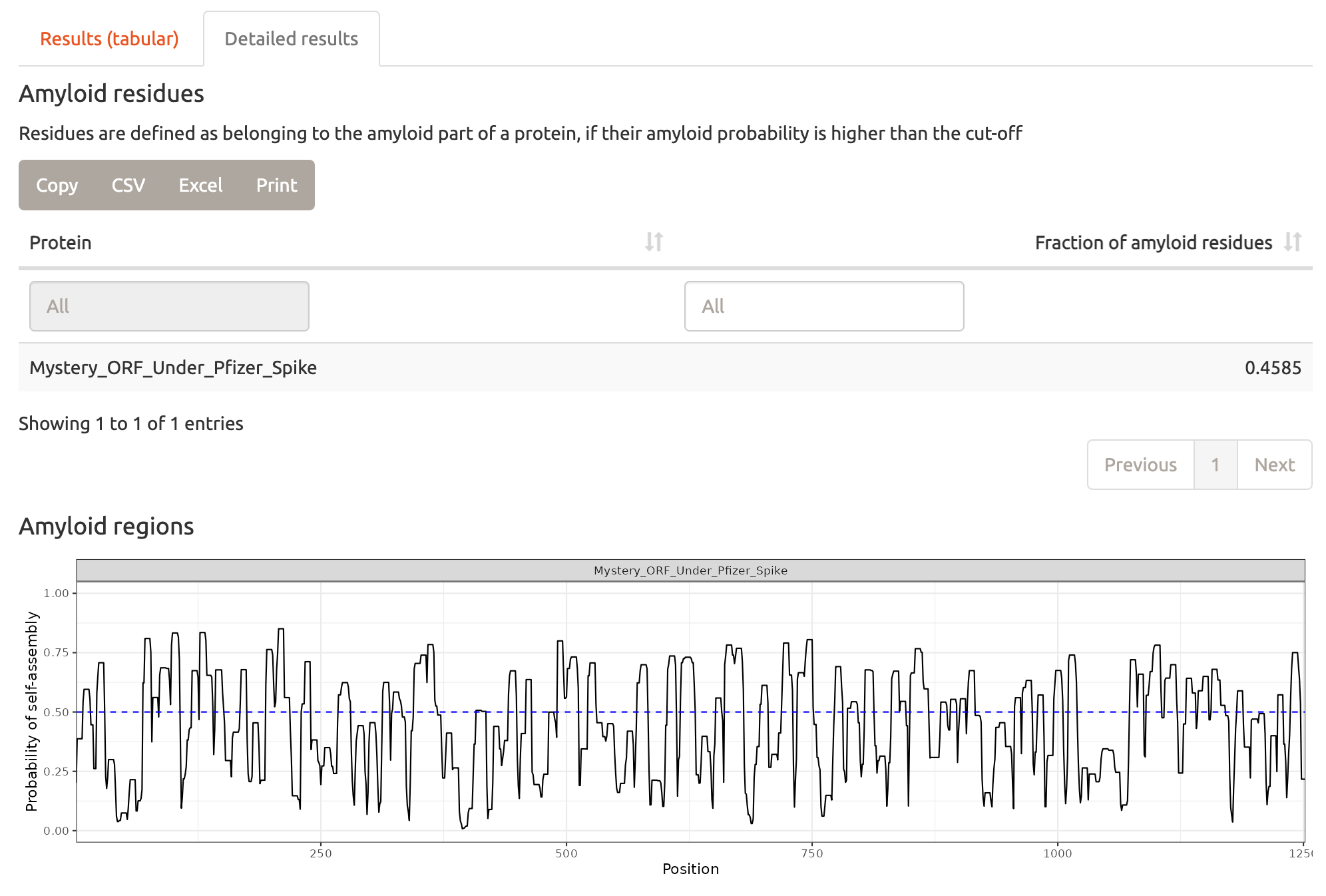Sort by Fraction of amyloid residues icon
1326x896 pixels.
point(1292,242)
